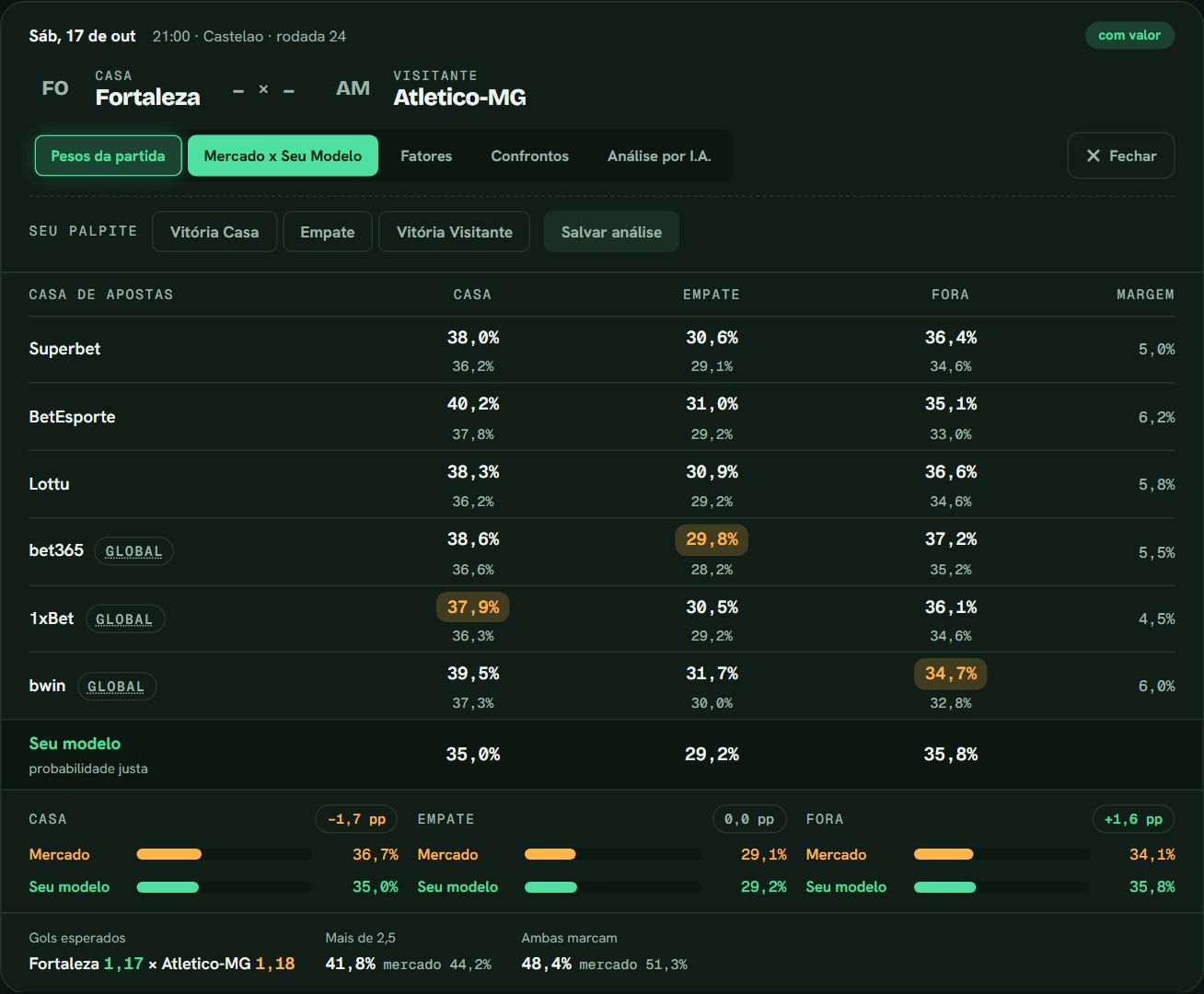This screenshot has width=1204, height=994.
Task: Click the highlighted 37,9% home value for 1xBet
Action: [473, 607]
